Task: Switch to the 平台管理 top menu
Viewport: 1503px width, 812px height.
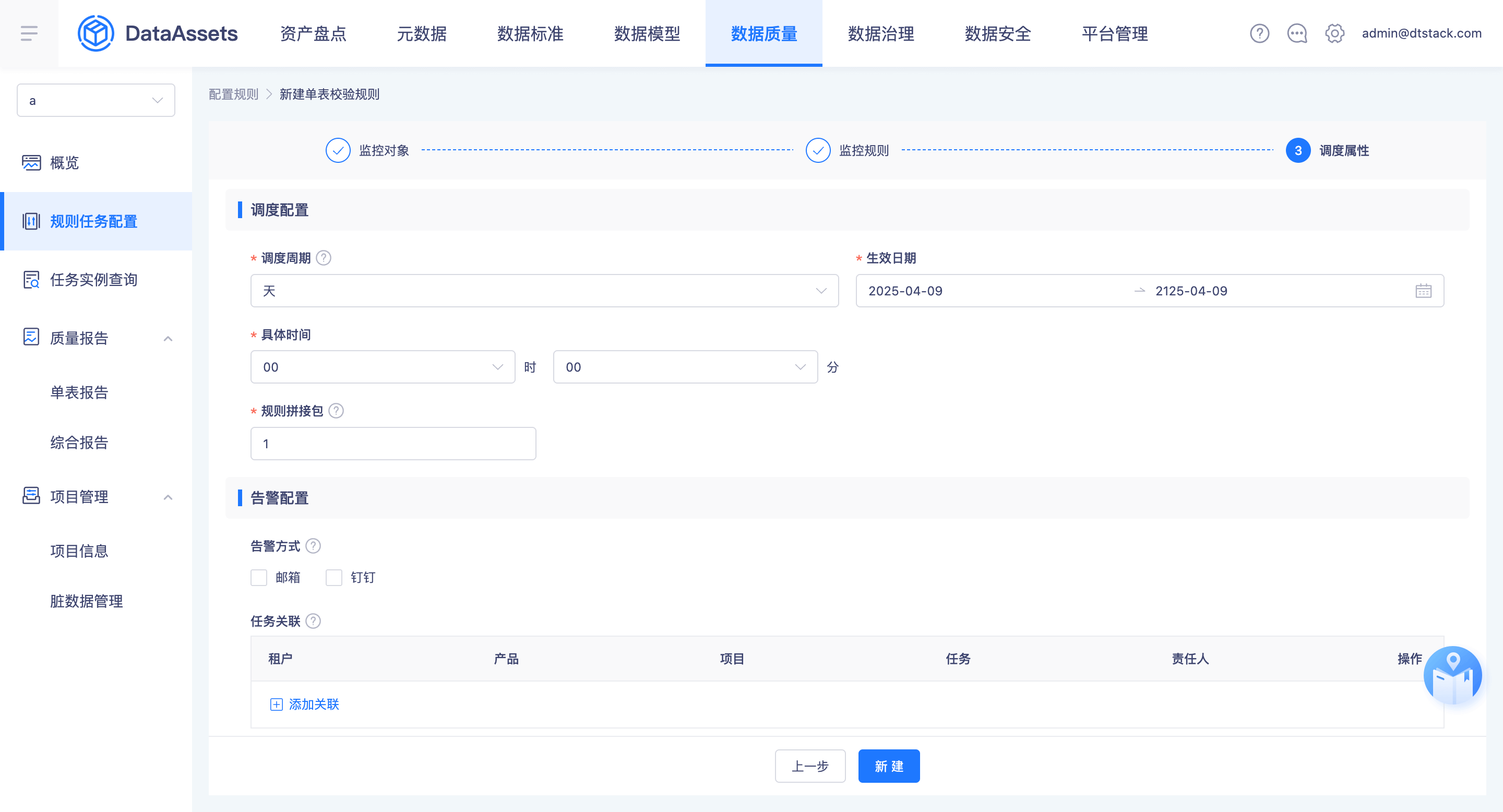Action: point(1115,33)
